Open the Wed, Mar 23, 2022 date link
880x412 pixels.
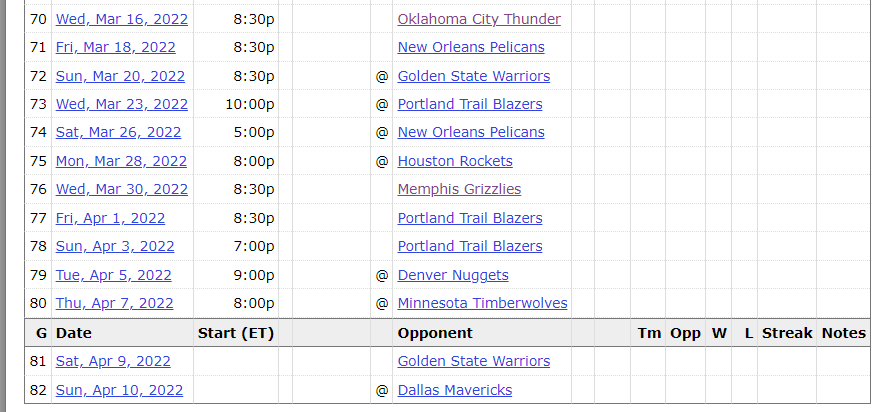pos(121,104)
